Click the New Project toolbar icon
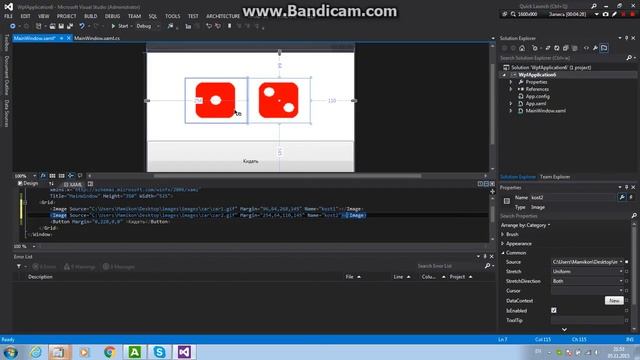Viewport: 640px width, 360px height. point(39,26)
